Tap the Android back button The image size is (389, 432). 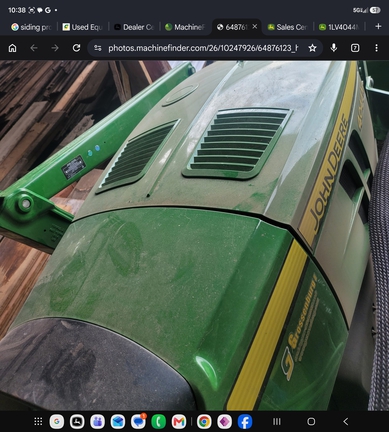pyautogui.click(x=346, y=422)
